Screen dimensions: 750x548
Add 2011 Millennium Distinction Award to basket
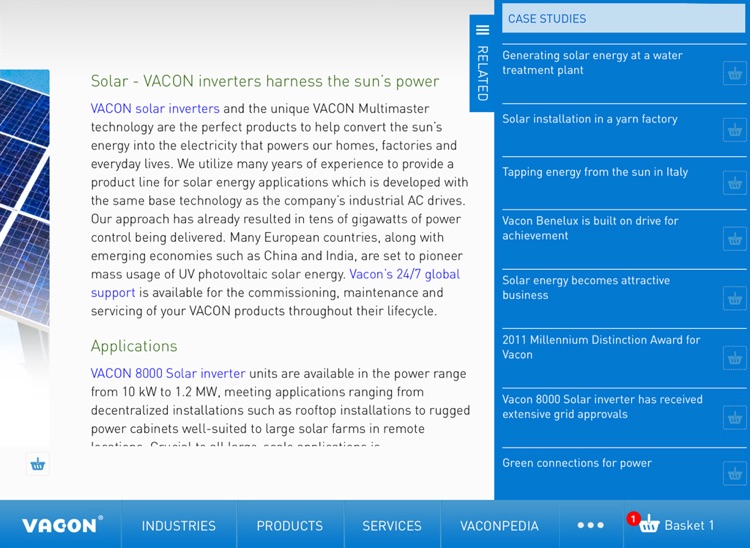tap(735, 358)
